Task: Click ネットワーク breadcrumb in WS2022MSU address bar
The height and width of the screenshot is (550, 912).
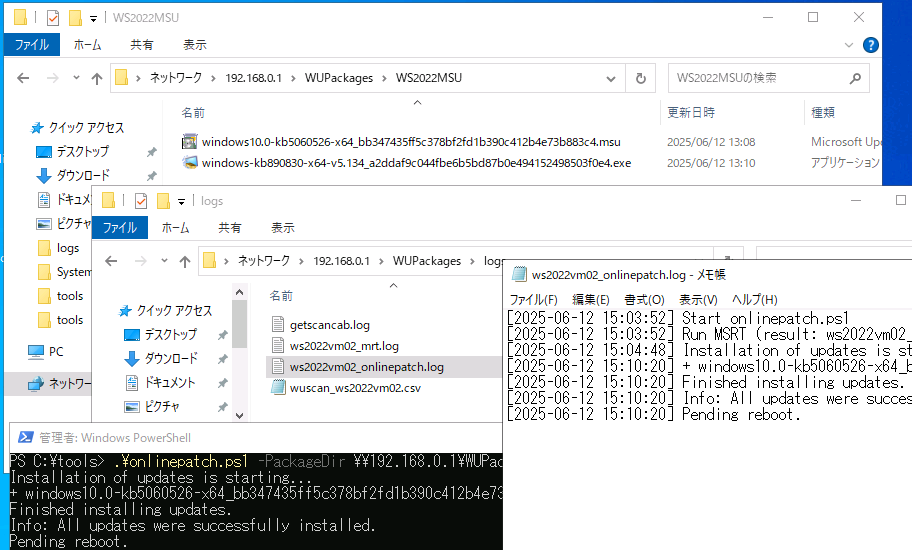Action: click(x=176, y=78)
